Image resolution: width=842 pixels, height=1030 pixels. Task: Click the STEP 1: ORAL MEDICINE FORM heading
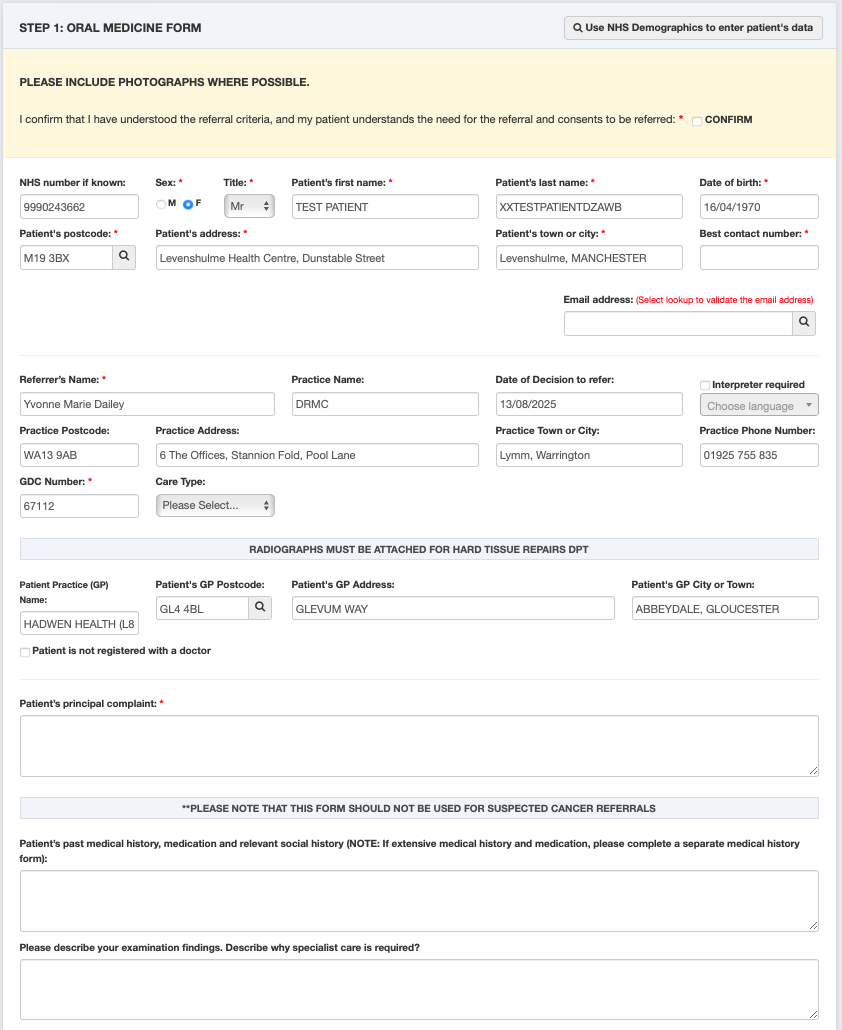110,28
